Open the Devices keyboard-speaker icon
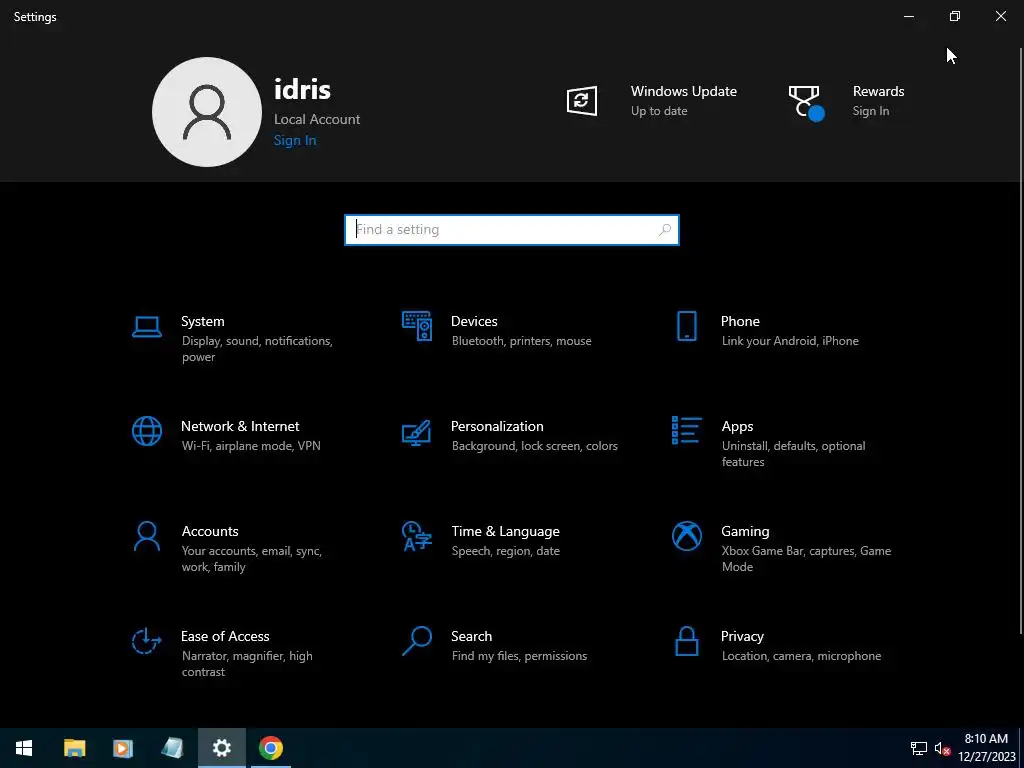The width and height of the screenshot is (1024, 768). 417,326
